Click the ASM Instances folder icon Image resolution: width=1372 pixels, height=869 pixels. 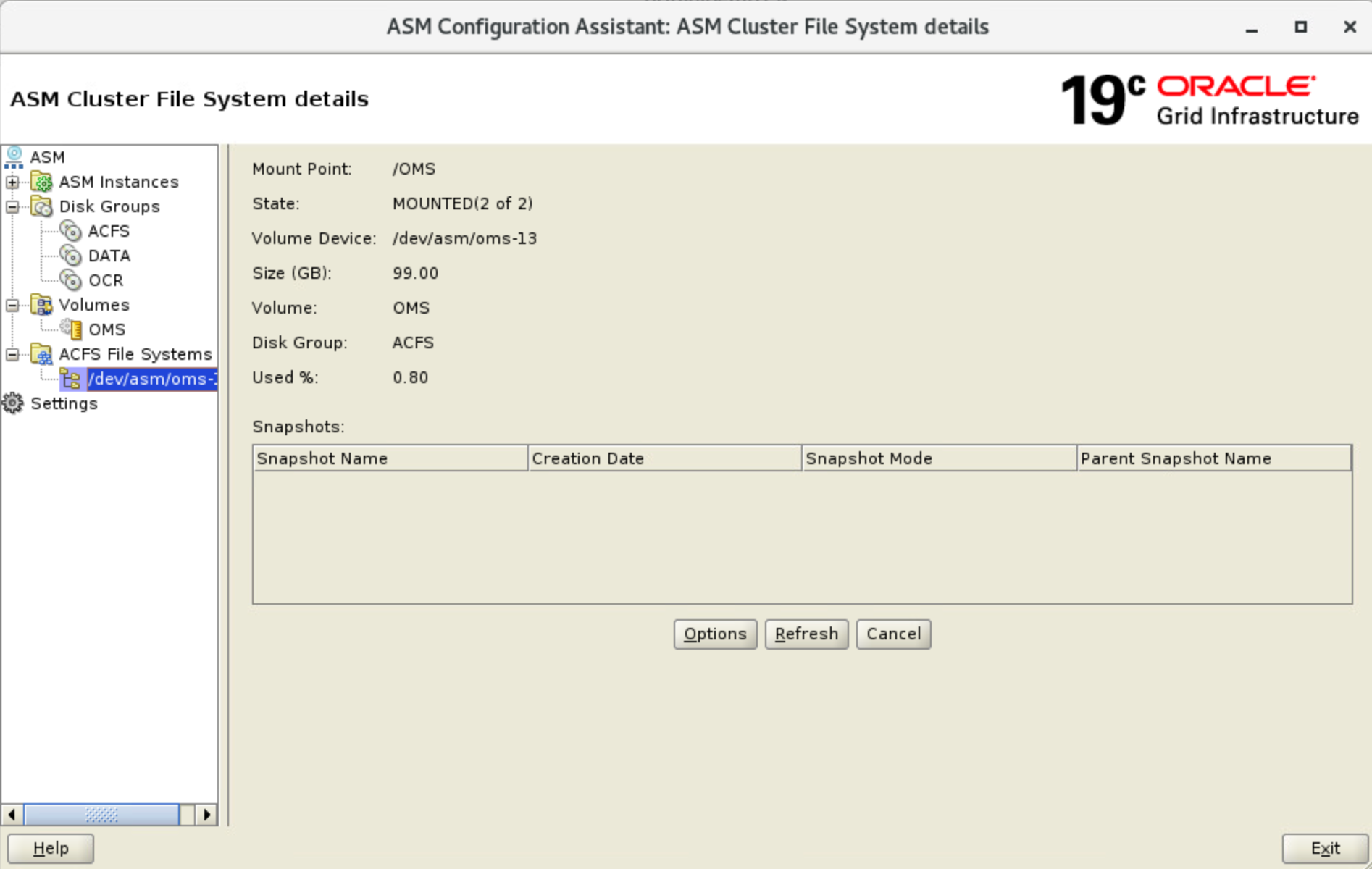click(42, 182)
